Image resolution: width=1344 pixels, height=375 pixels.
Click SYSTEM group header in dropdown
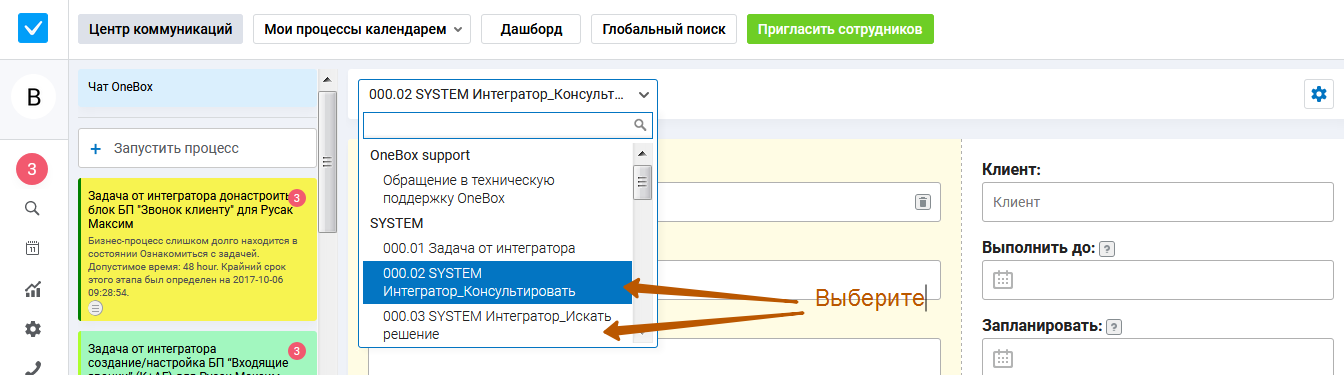[x=397, y=222]
